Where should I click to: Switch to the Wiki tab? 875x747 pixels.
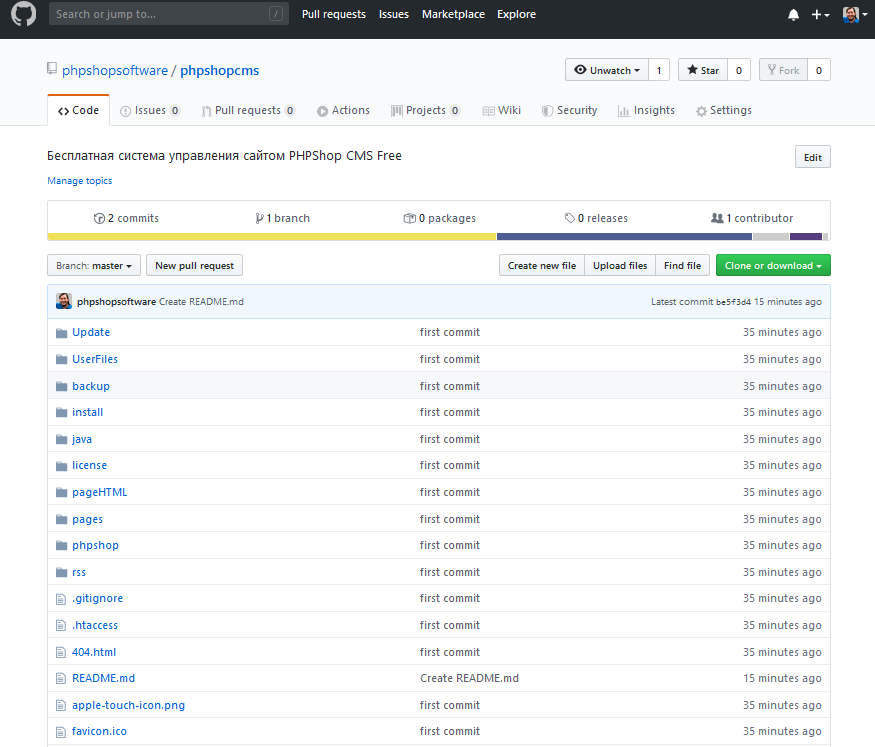pos(502,110)
